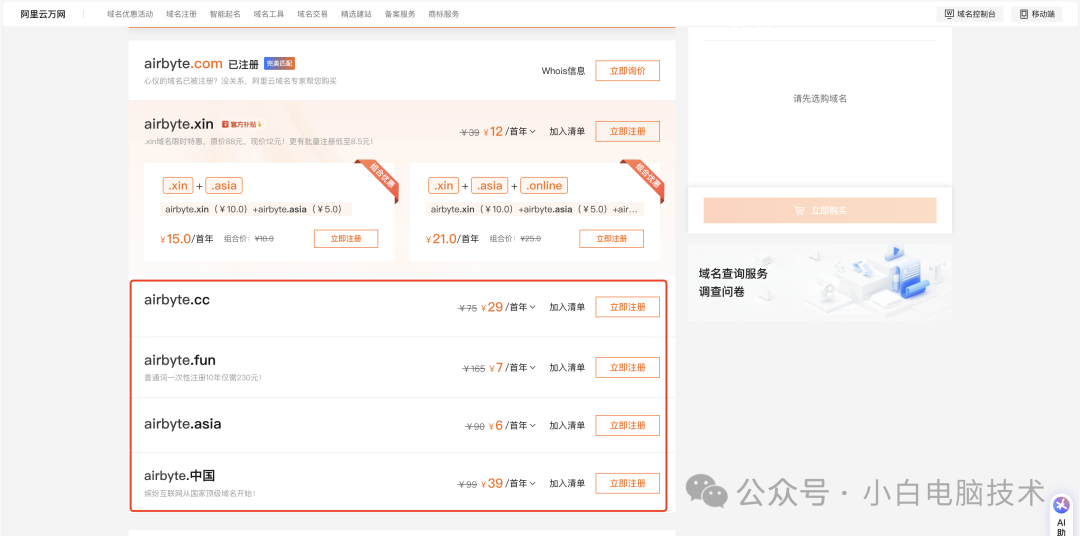Image resolution: width=1080 pixels, height=536 pixels.
Task: Select the .online tag in combo card
Action: (x=544, y=185)
